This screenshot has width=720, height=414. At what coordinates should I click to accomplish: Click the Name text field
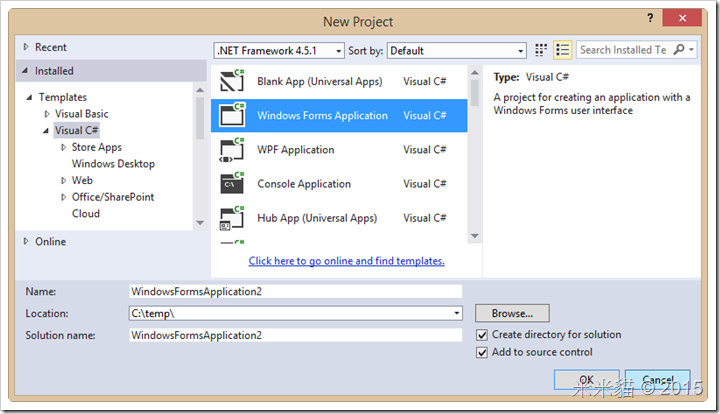[295, 291]
